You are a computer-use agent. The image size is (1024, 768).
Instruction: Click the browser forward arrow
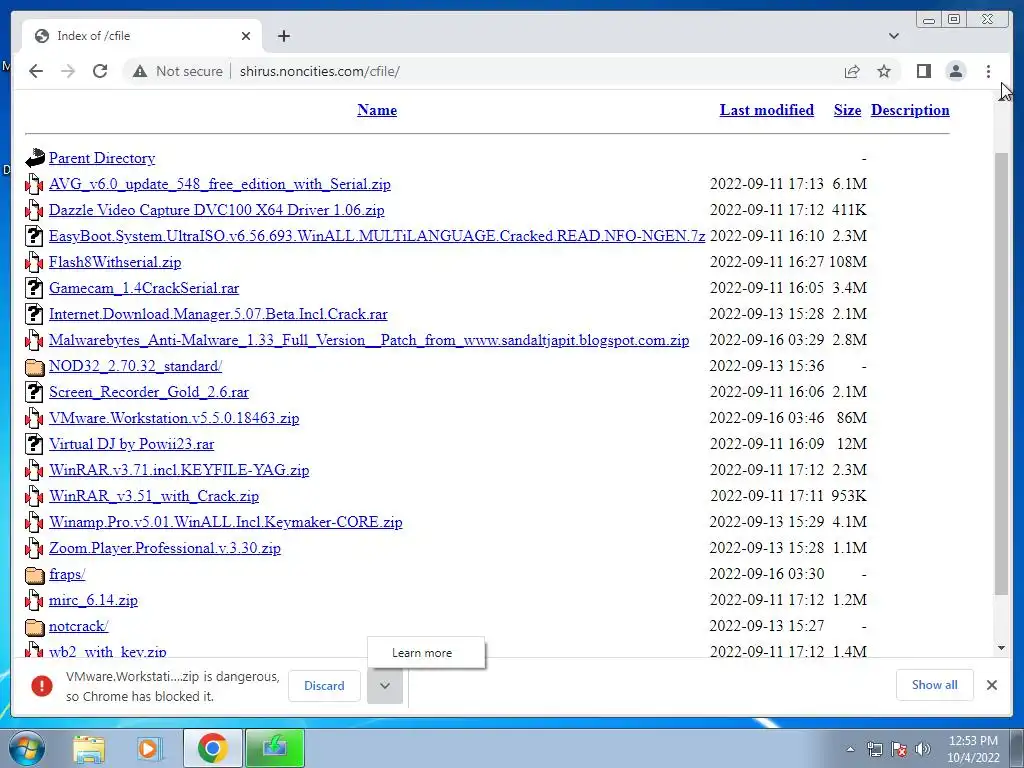(x=68, y=71)
